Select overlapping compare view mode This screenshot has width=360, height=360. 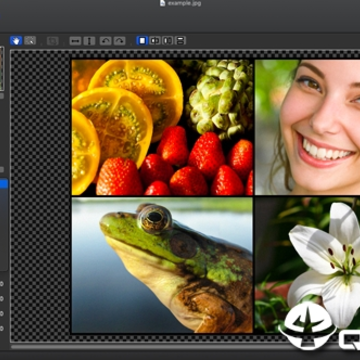pyautogui.click(x=155, y=41)
